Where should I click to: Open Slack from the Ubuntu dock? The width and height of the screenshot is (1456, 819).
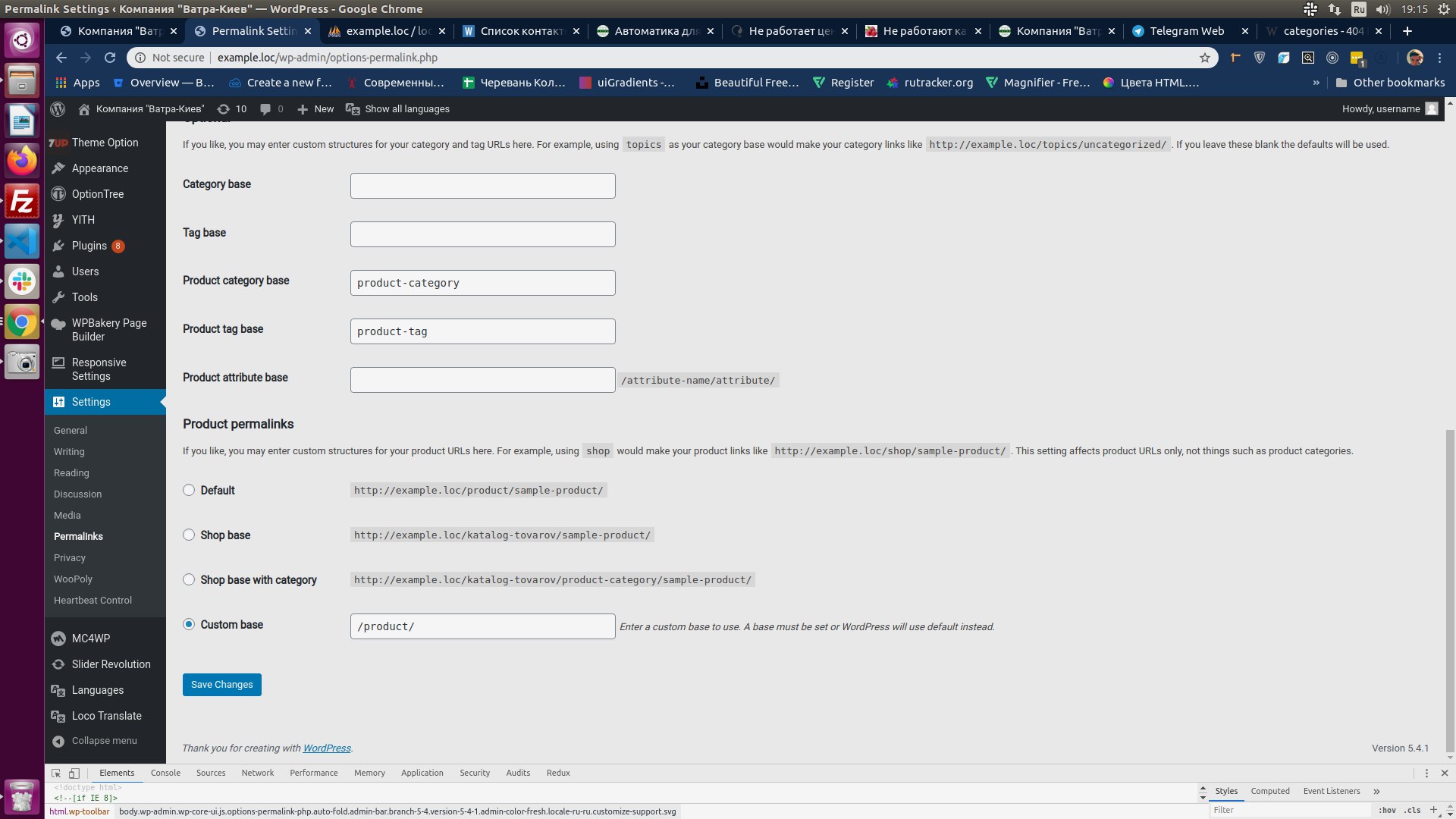click(x=22, y=281)
